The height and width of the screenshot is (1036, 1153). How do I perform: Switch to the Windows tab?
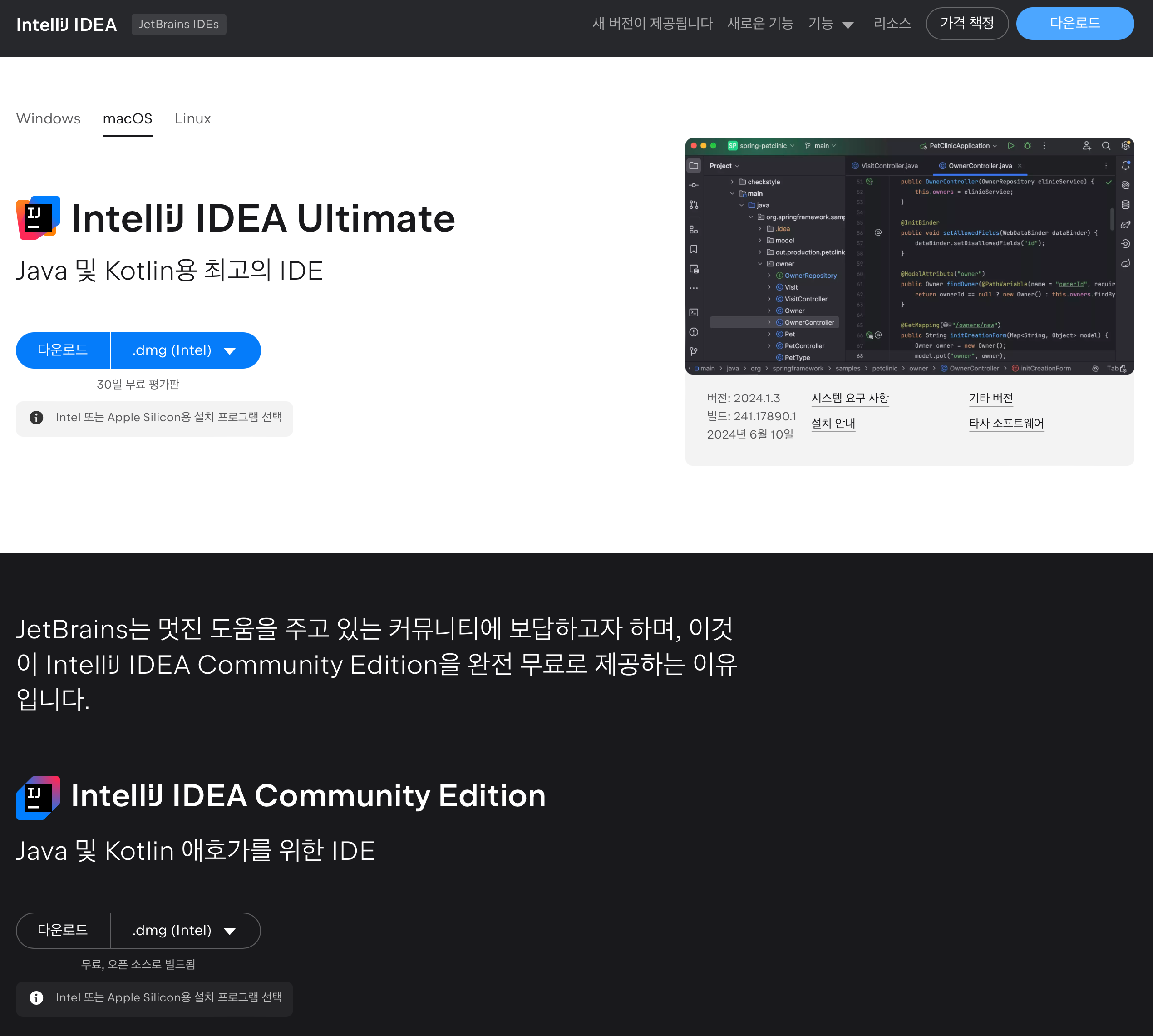[x=49, y=118]
